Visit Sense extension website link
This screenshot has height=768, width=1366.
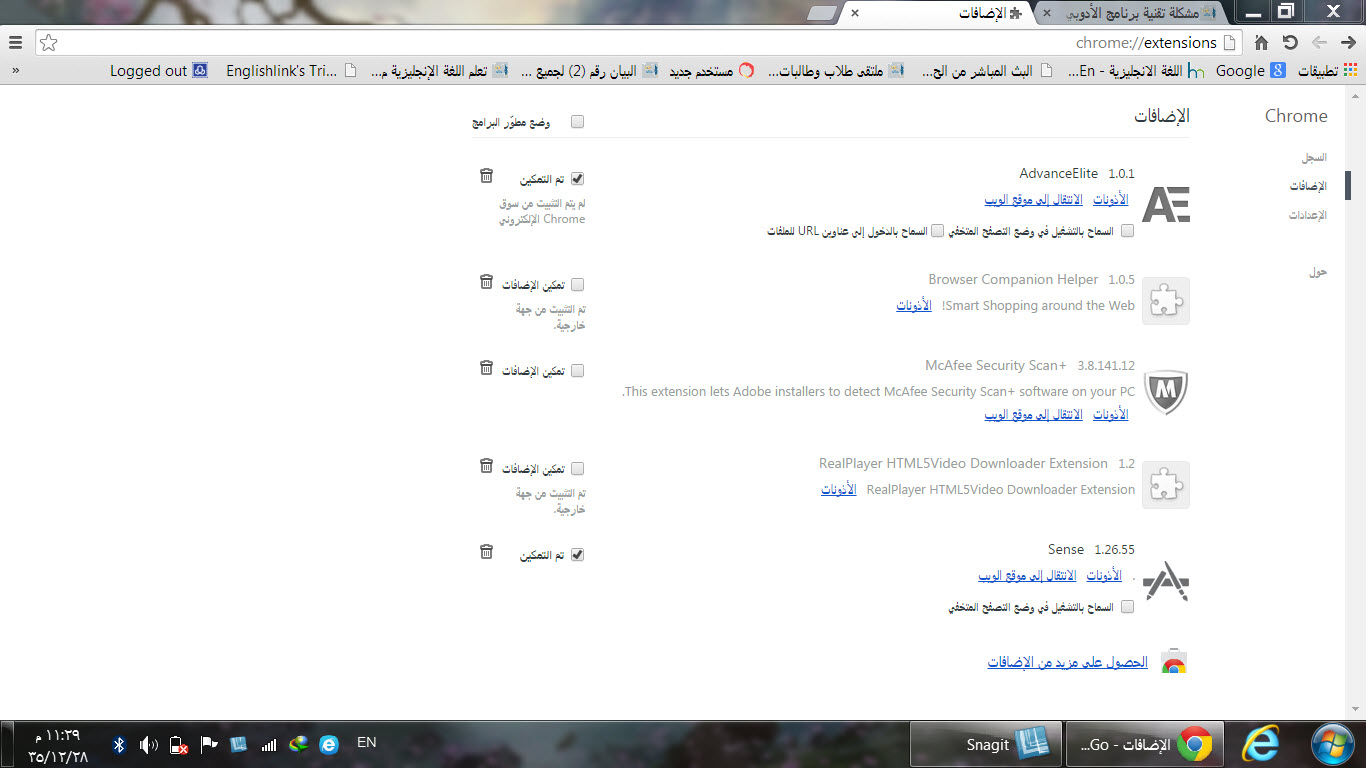coord(1027,576)
